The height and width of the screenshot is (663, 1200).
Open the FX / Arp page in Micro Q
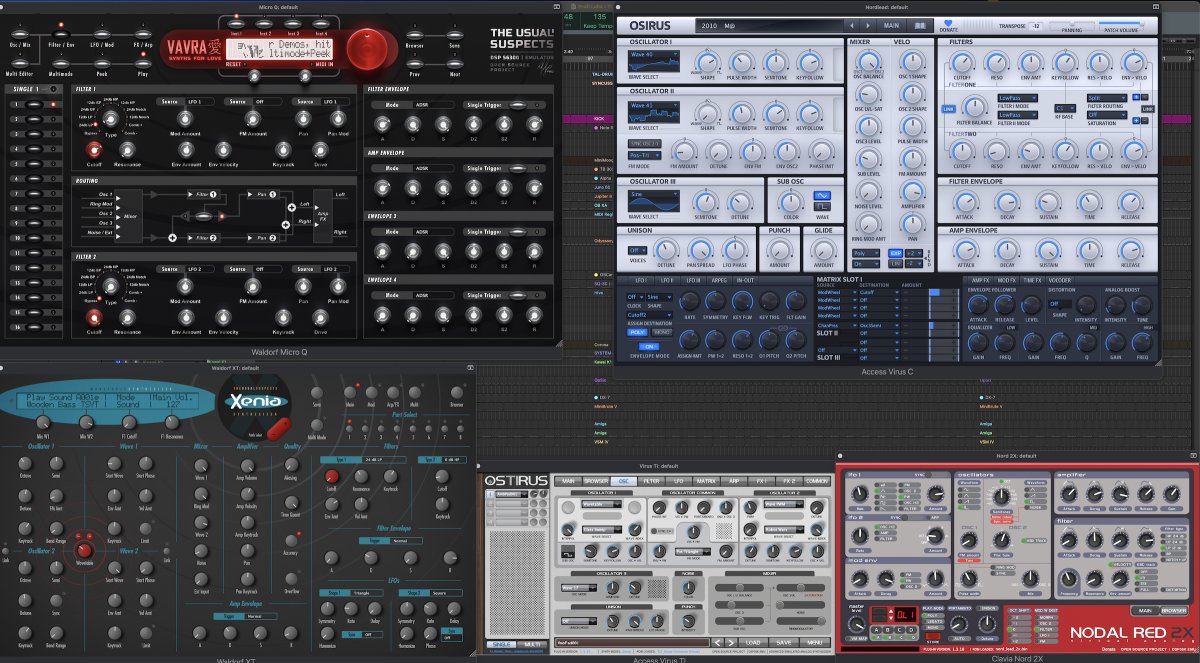(x=143, y=33)
